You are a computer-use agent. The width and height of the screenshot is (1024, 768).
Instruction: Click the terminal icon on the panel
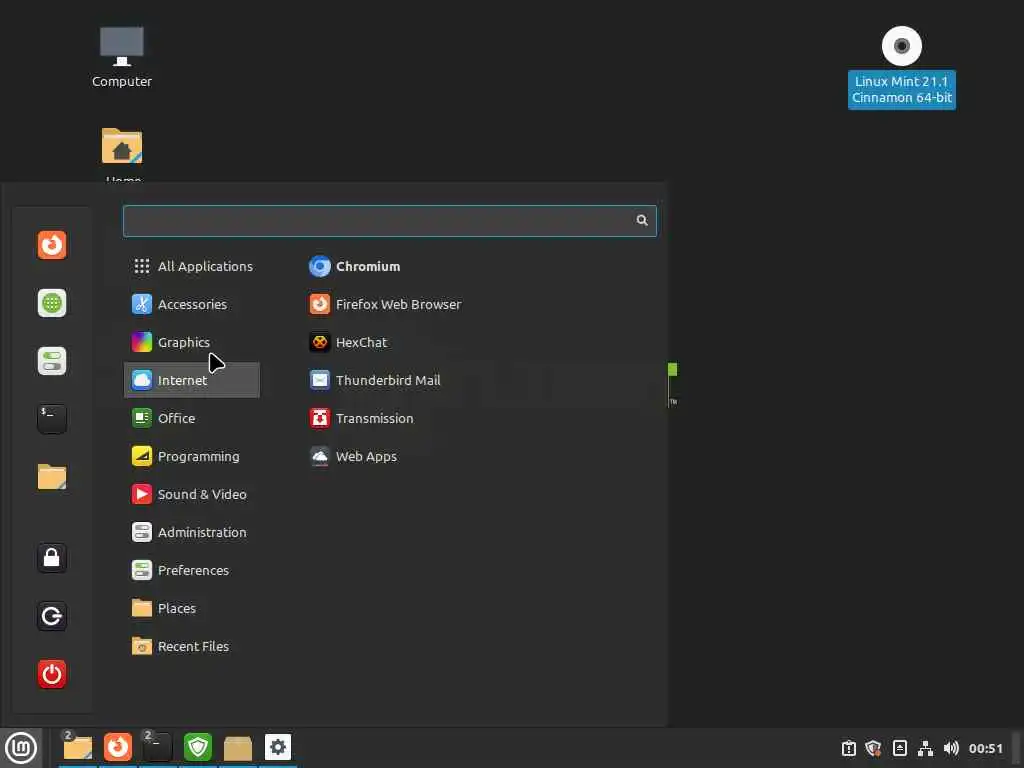point(157,748)
